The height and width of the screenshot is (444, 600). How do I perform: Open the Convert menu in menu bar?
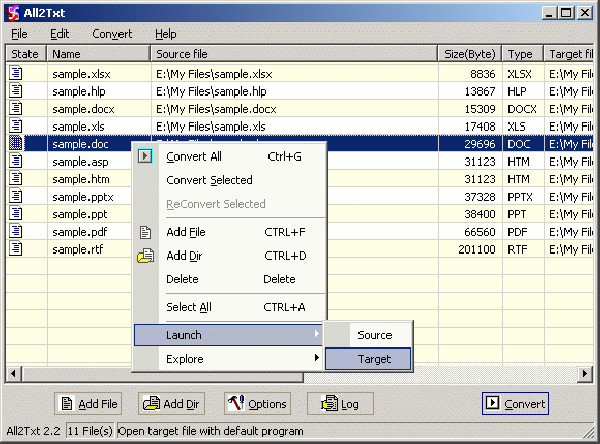click(112, 34)
